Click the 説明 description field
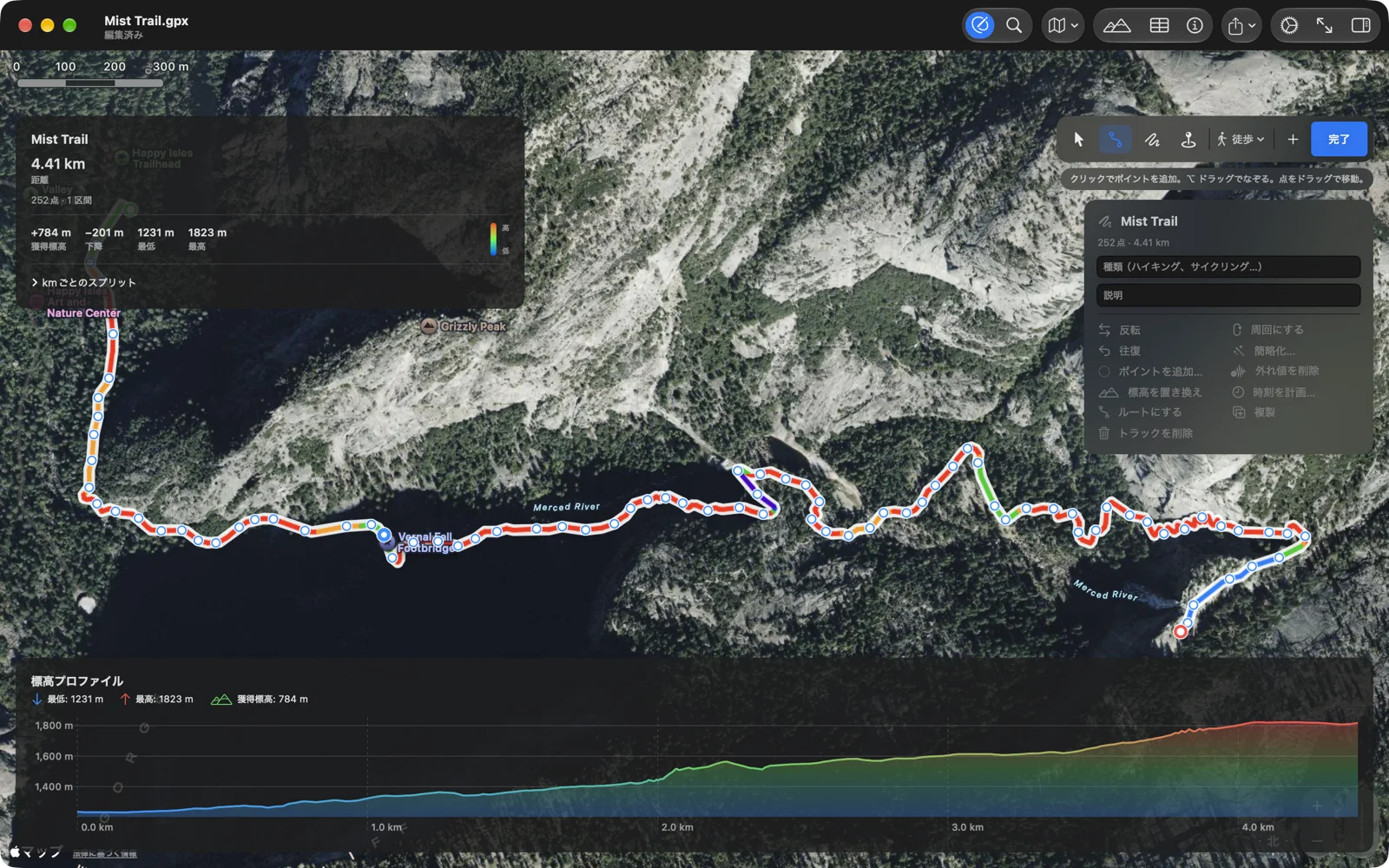Image resolution: width=1389 pixels, height=868 pixels. 1228,295
